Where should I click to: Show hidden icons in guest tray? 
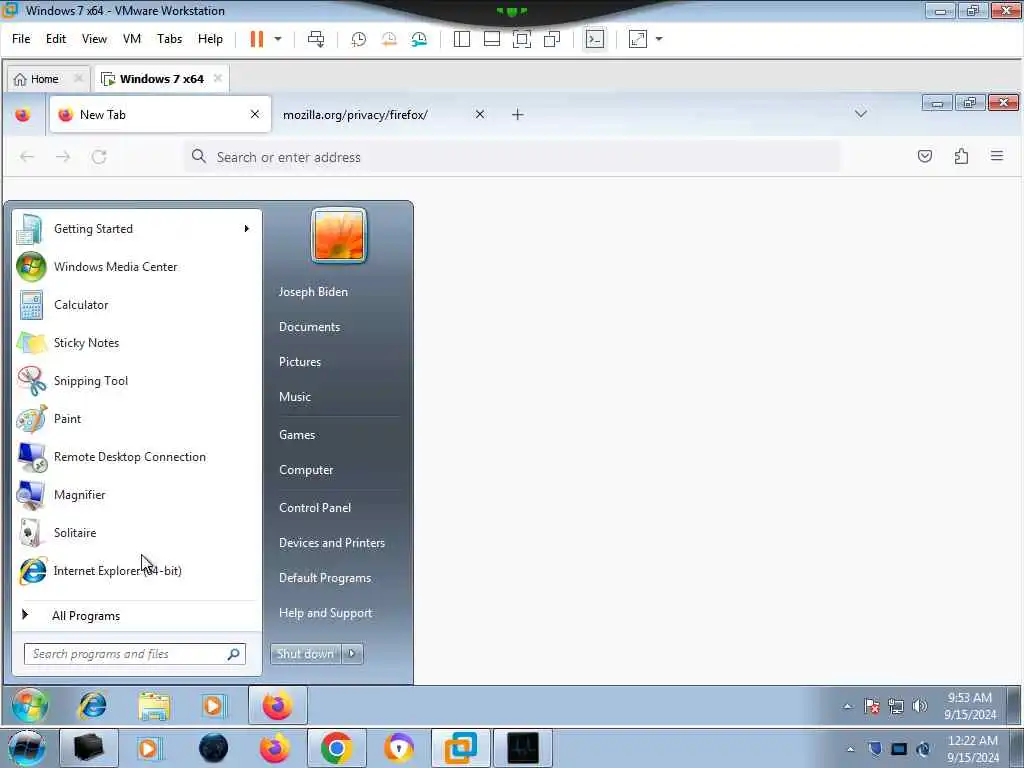click(x=847, y=706)
